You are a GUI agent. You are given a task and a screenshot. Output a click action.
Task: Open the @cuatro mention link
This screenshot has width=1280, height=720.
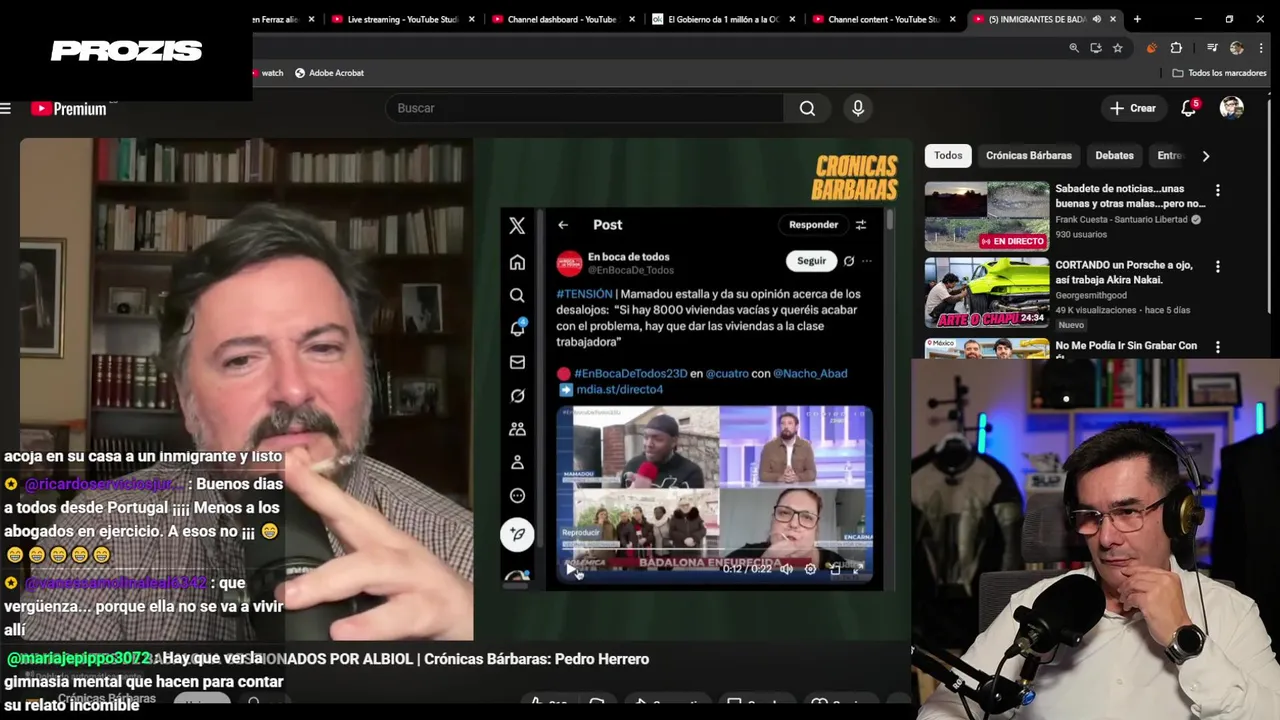(727, 373)
